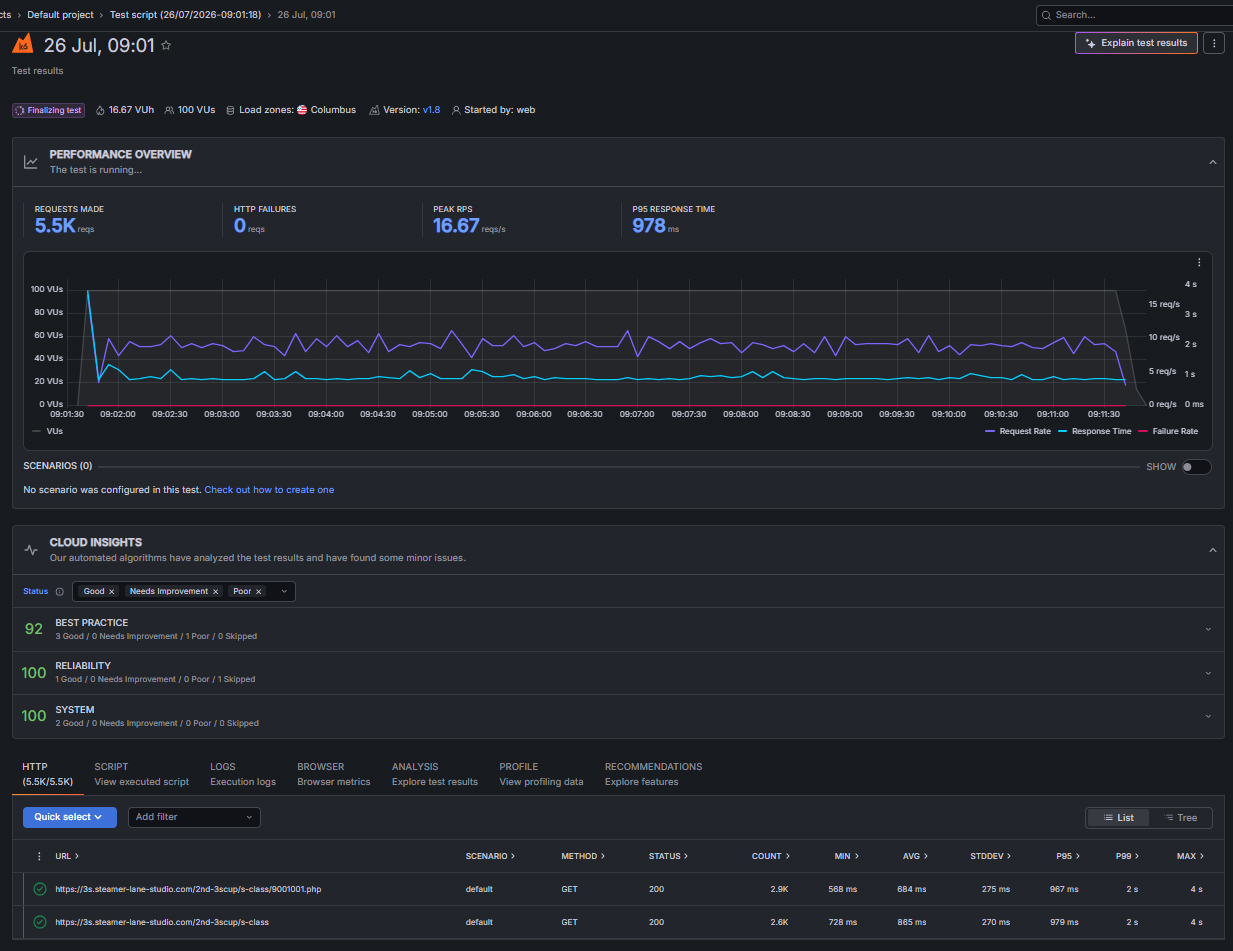Click the Status info icon
1233x951 pixels.
click(x=60, y=592)
